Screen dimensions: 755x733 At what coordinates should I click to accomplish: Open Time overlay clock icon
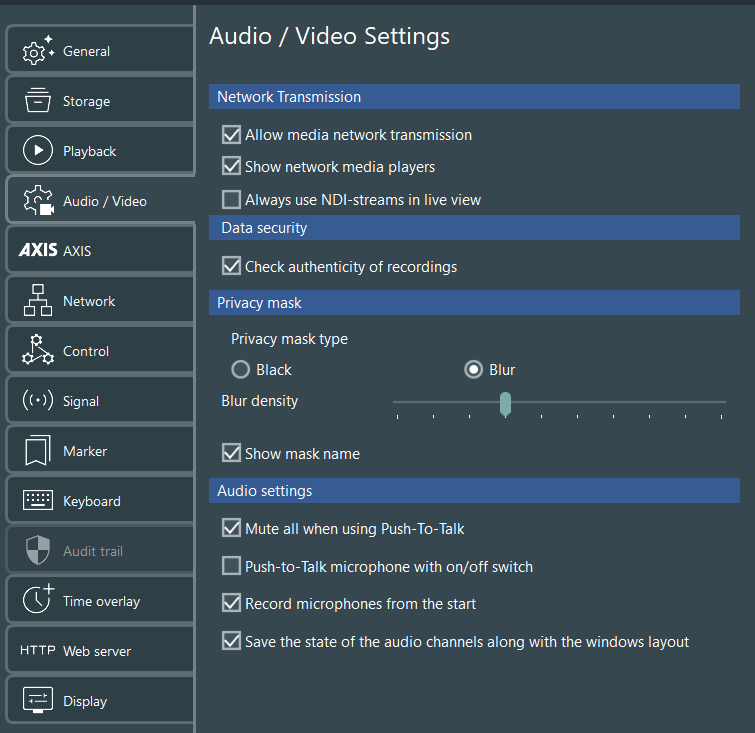click(38, 601)
